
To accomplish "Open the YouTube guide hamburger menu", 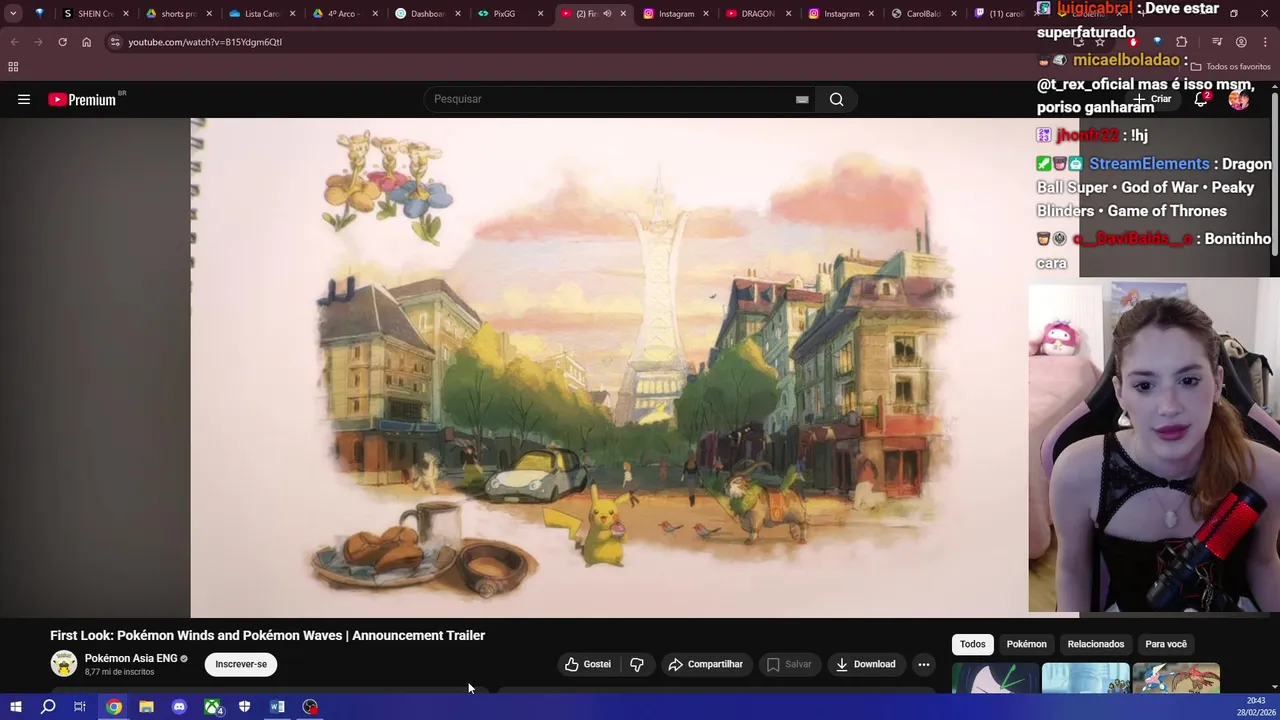I will tap(24, 99).
